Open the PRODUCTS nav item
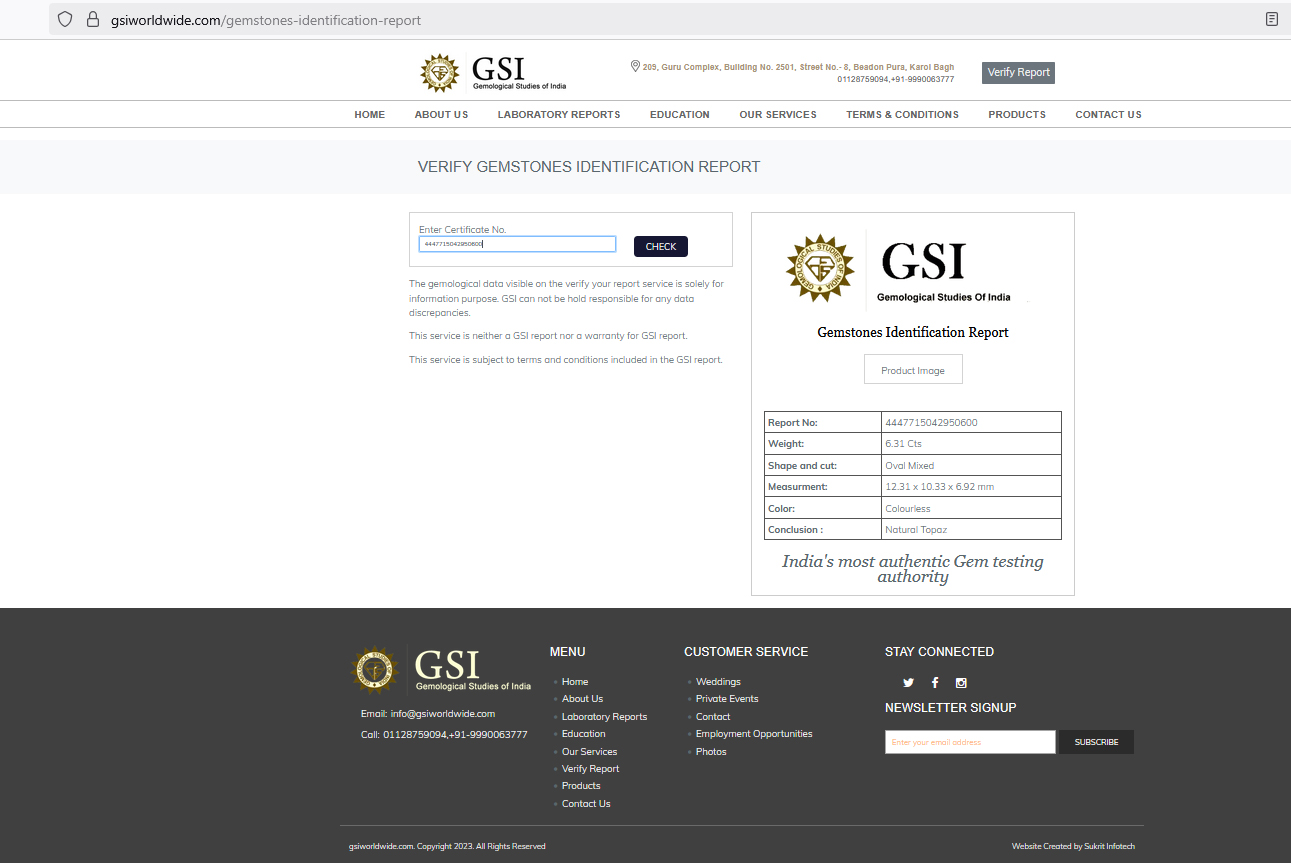The image size is (1291, 863). (x=1017, y=115)
